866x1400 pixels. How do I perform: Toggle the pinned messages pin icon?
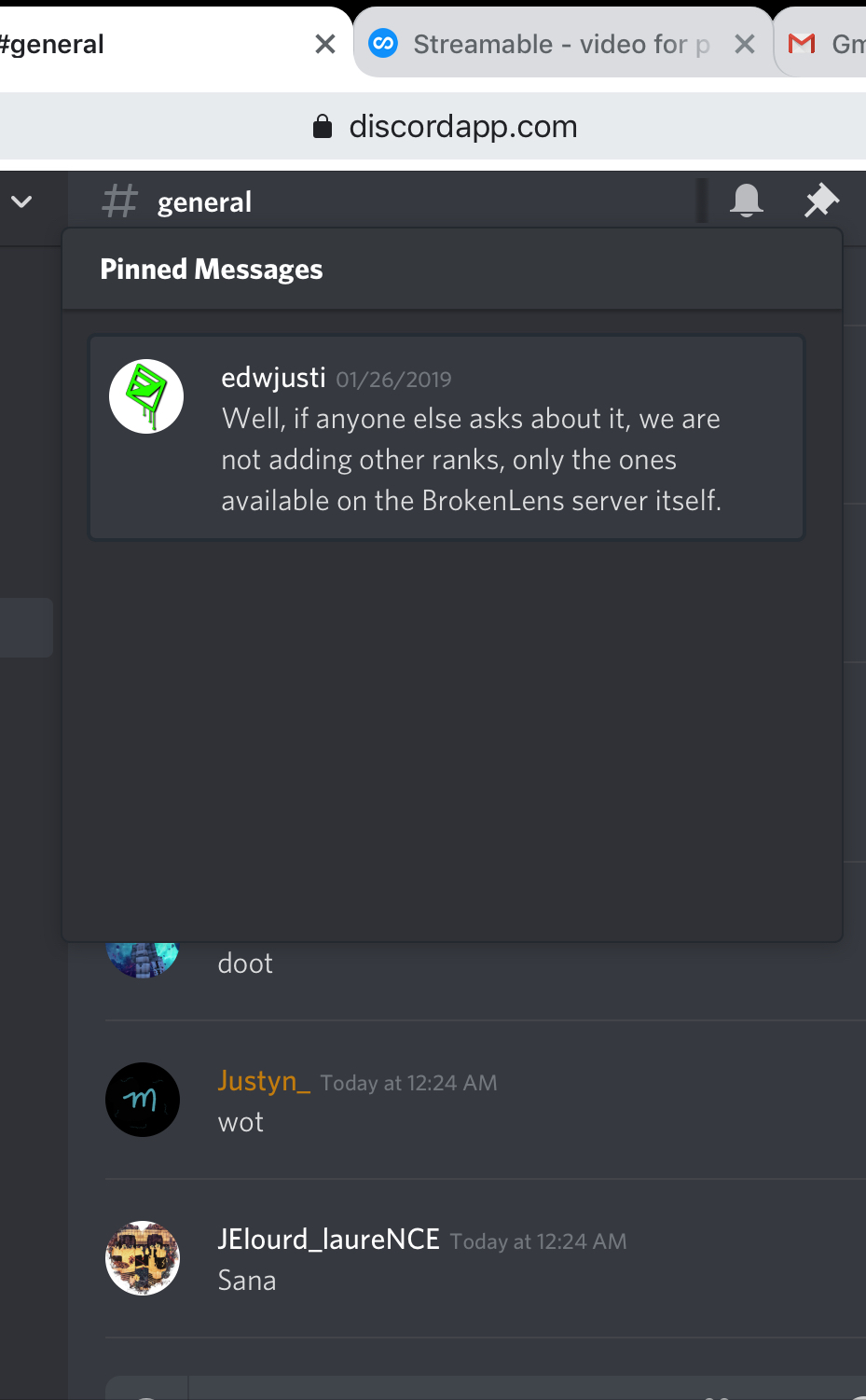point(821,201)
